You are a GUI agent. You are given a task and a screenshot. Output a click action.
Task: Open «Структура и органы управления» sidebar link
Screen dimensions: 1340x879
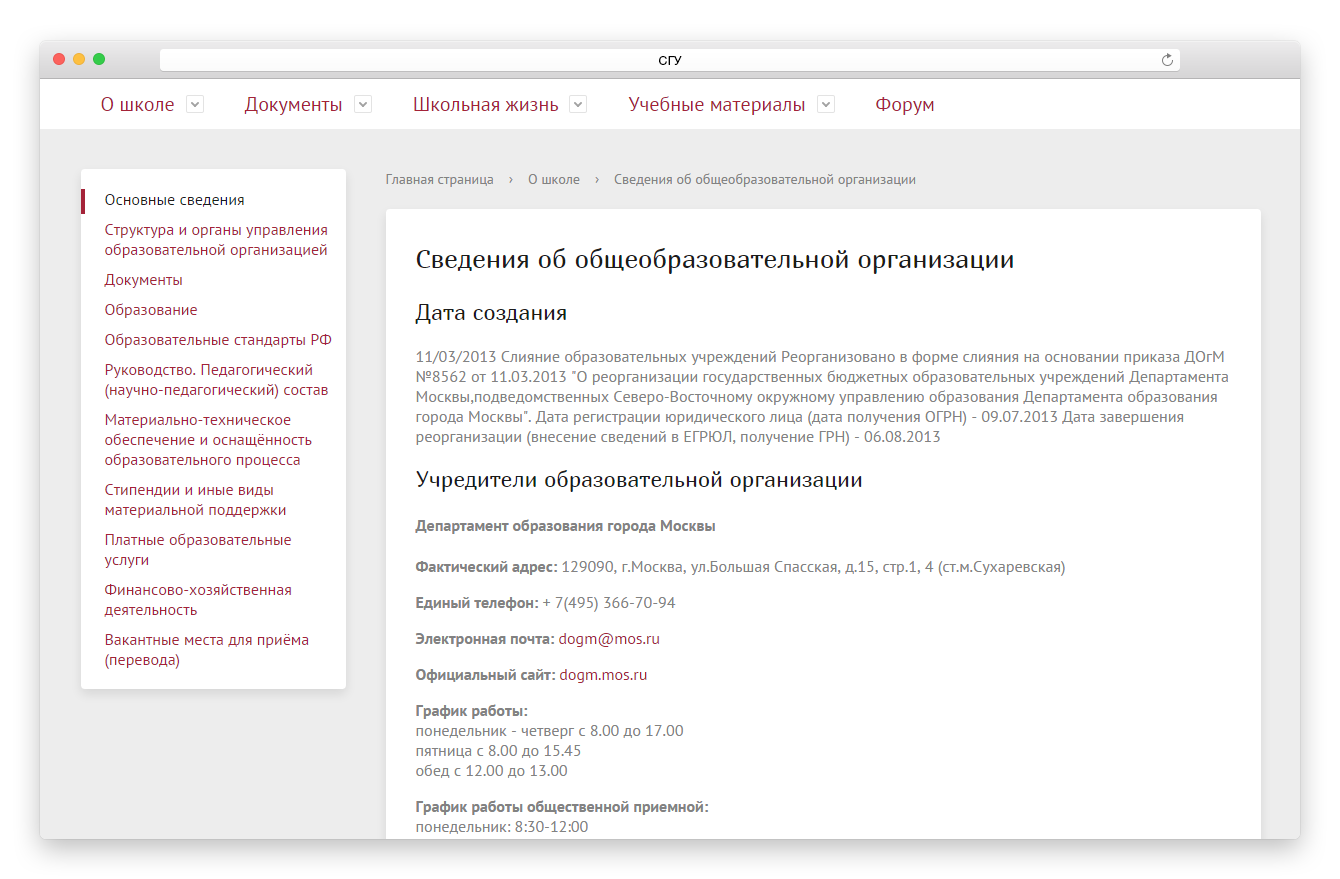pos(216,240)
